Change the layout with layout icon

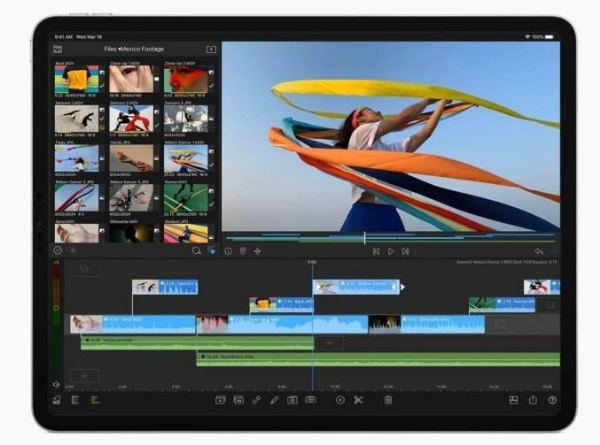[x=514, y=400]
